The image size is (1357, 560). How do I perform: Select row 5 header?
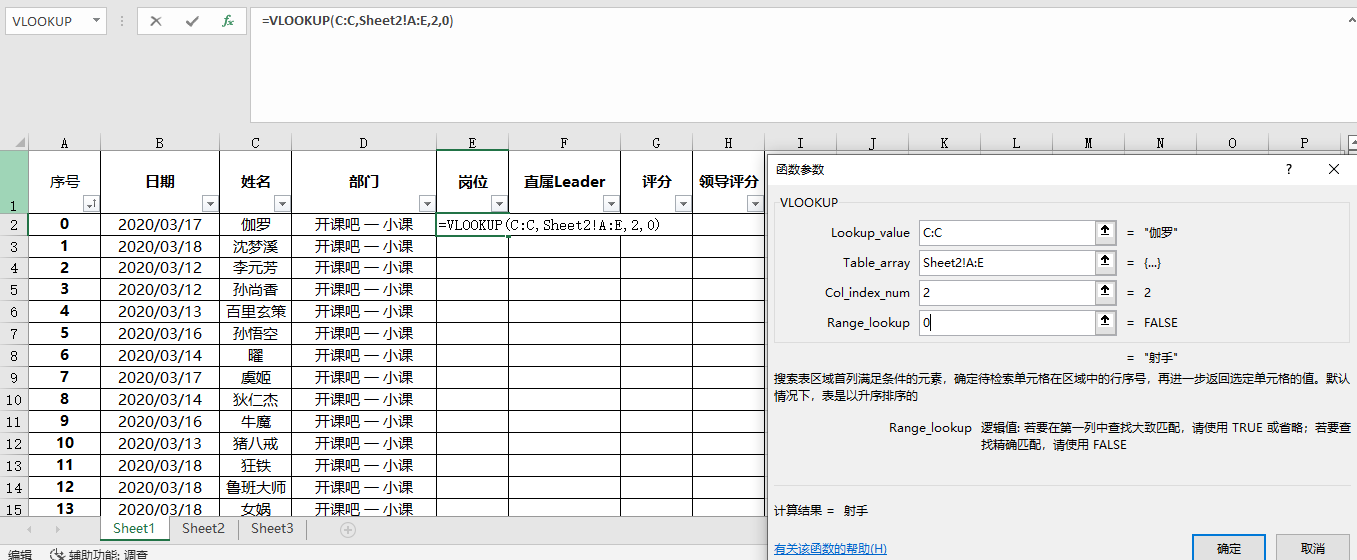[x=14, y=290]
